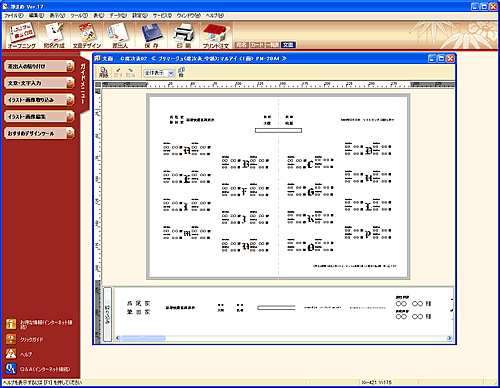
Task: Select the table O seating block
Action: coord(310,246)
